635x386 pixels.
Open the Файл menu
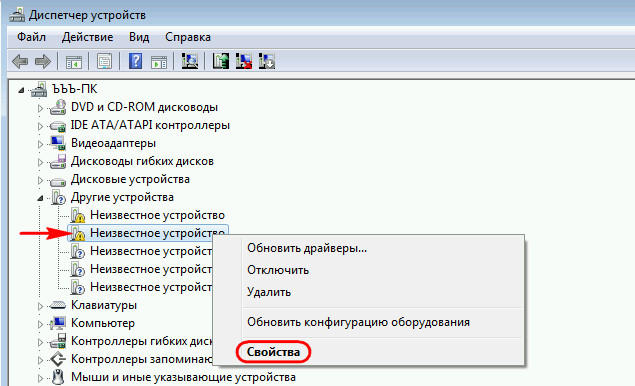pos(31,37)
